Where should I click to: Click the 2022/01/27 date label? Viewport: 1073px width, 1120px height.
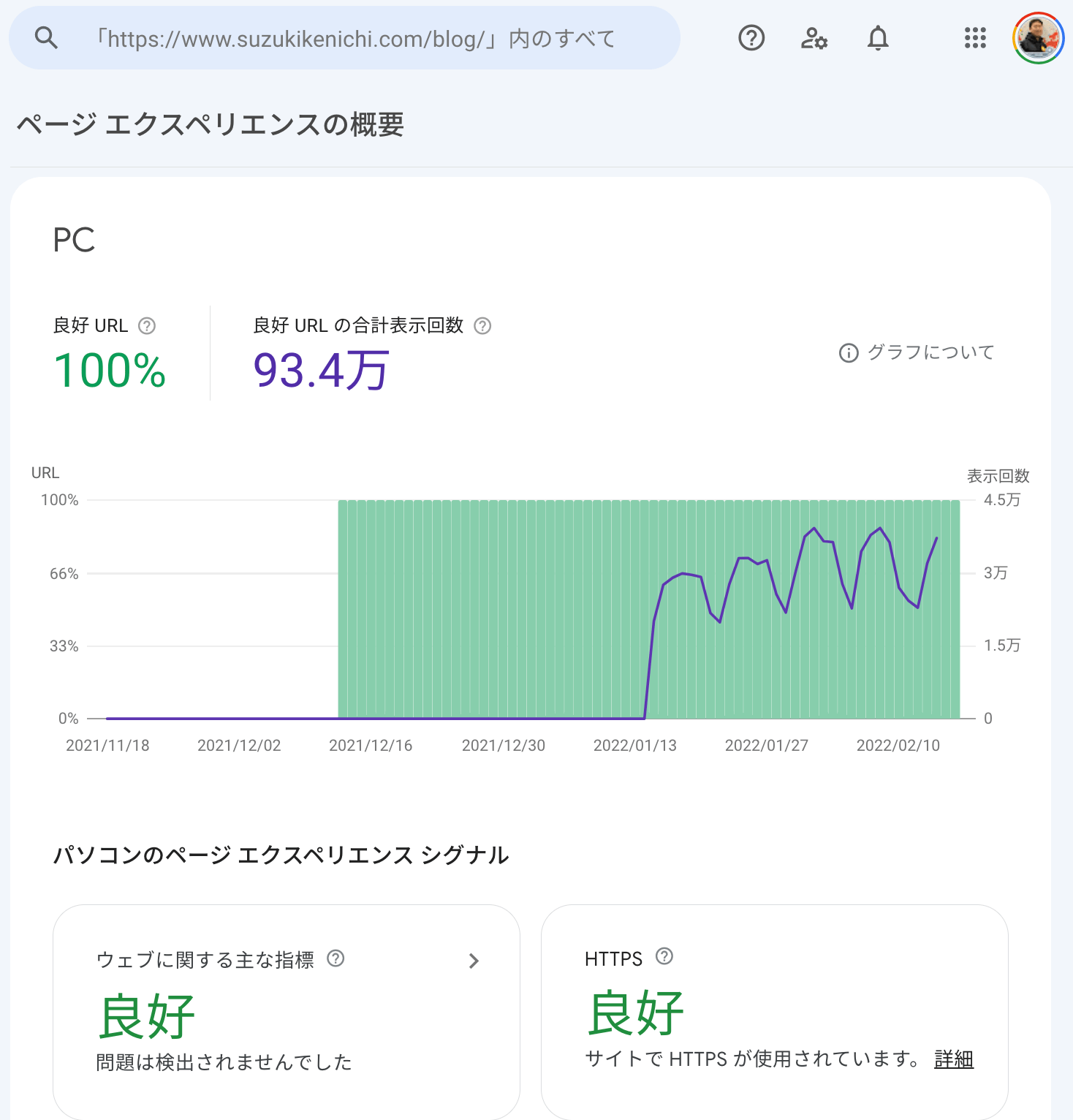767,746
